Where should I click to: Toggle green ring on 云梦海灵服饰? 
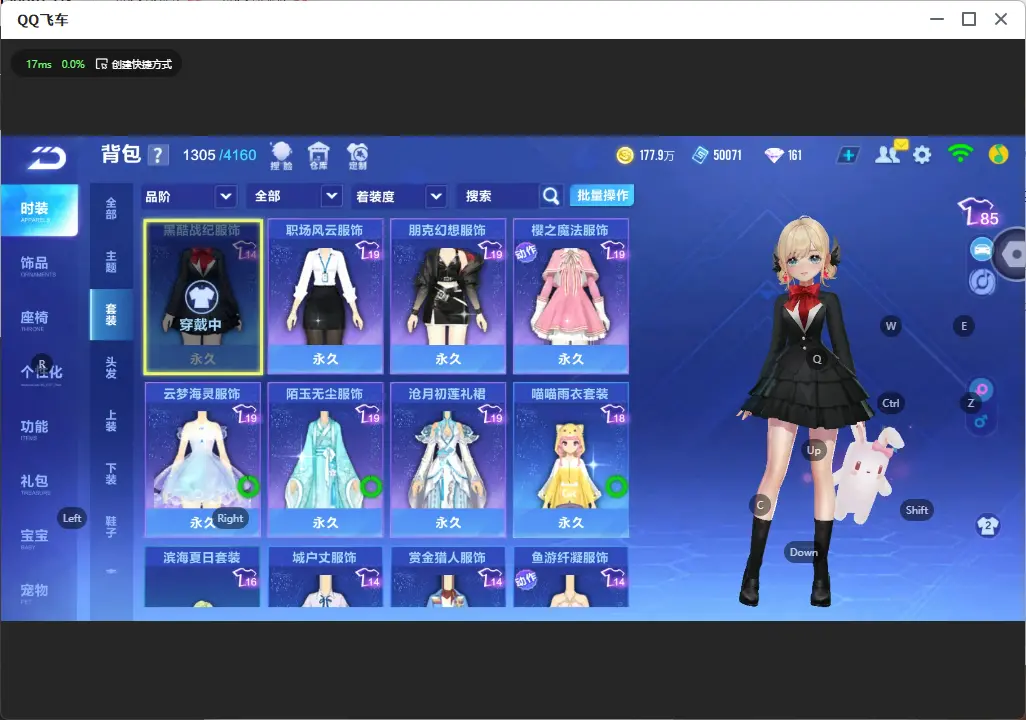pyautogui.click(x=248, y=486)
